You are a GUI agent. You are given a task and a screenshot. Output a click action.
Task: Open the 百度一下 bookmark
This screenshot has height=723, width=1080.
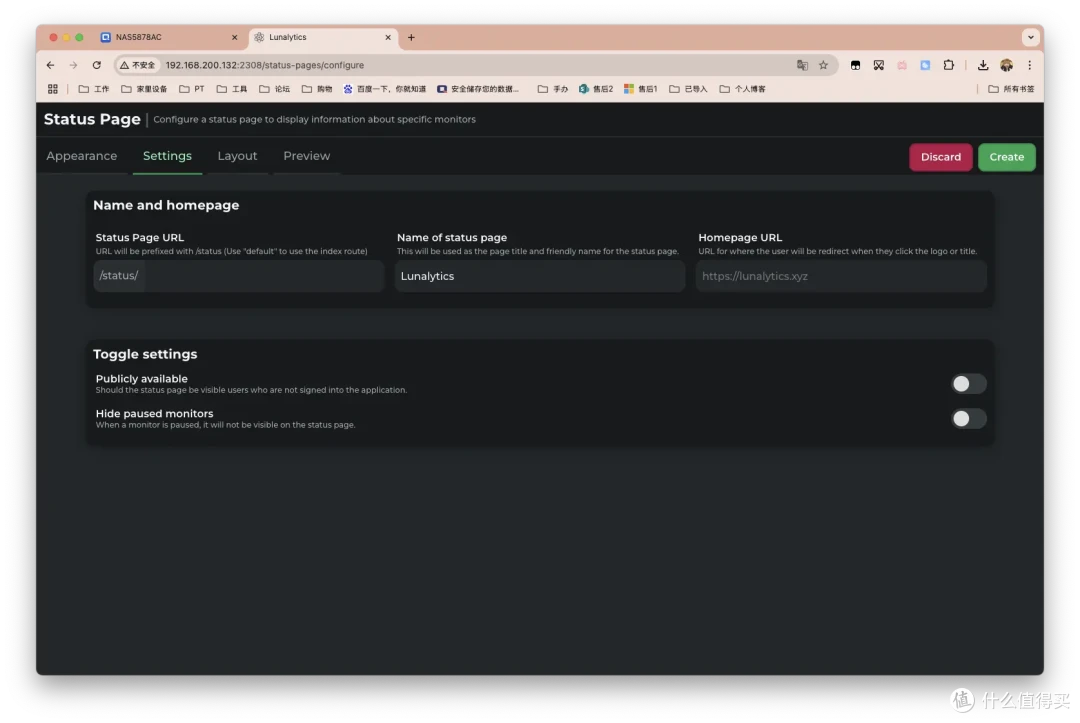tap(384, 89)
